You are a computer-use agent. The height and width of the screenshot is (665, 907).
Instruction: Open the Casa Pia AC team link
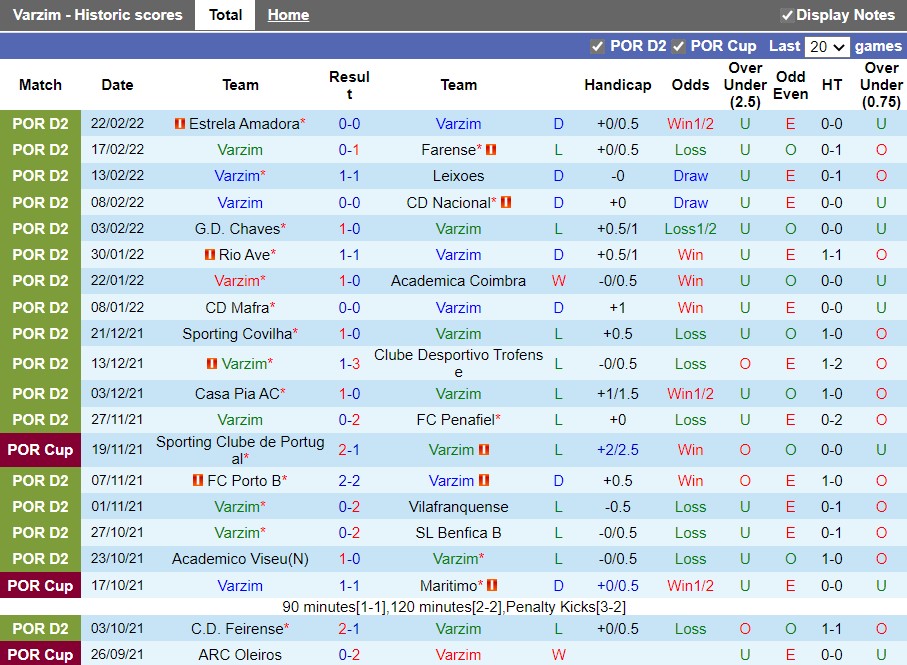point(237,394)
